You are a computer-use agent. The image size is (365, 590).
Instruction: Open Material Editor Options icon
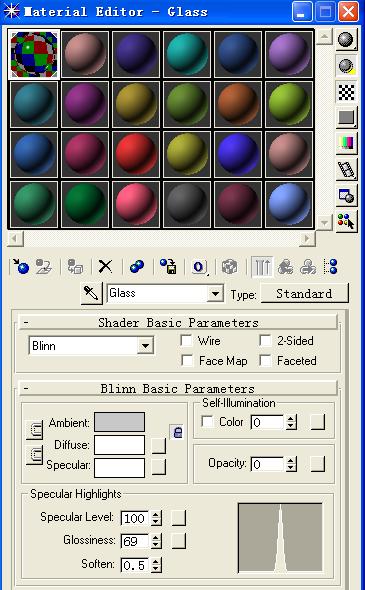tap(346, 196)
